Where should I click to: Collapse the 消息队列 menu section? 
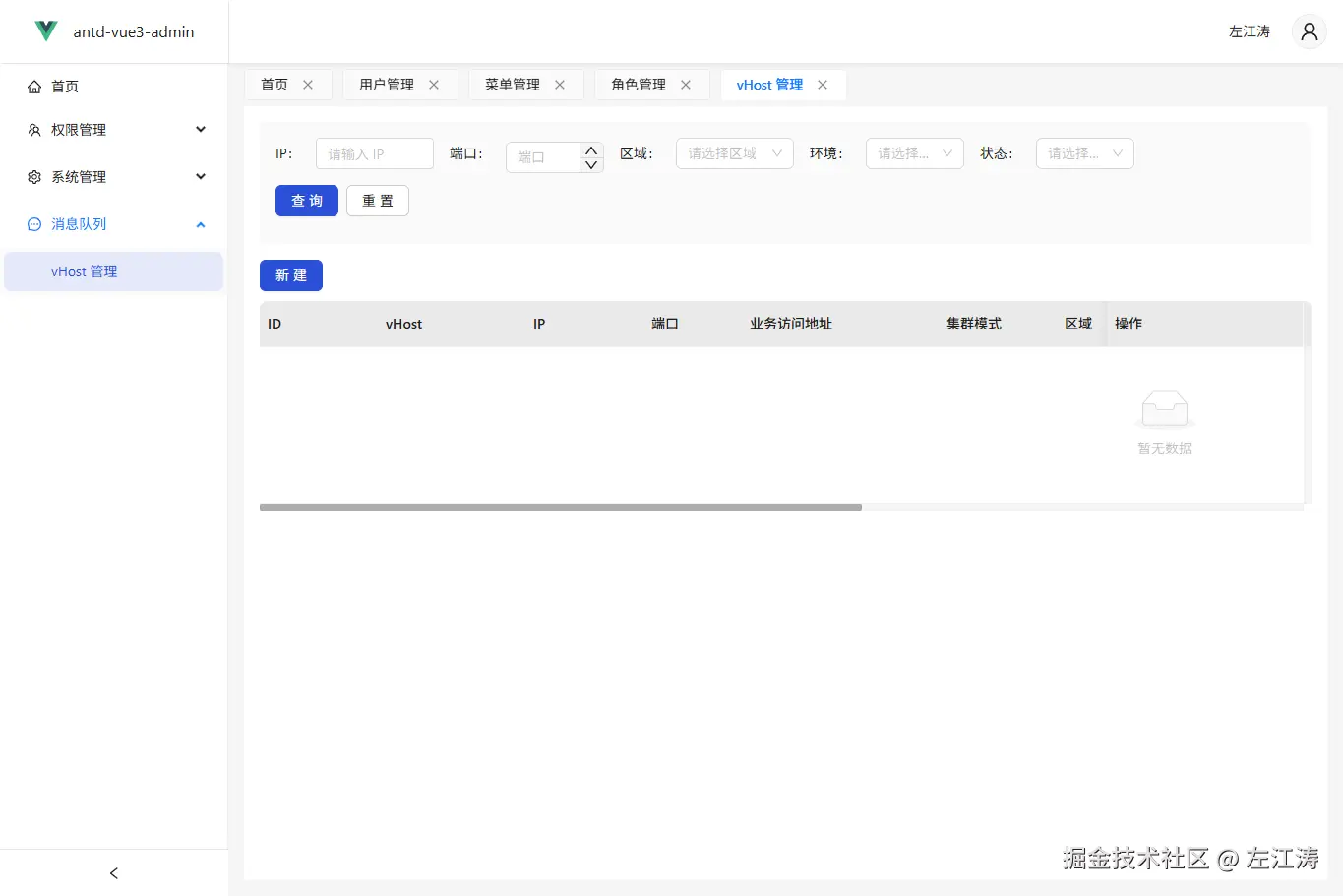200,223
